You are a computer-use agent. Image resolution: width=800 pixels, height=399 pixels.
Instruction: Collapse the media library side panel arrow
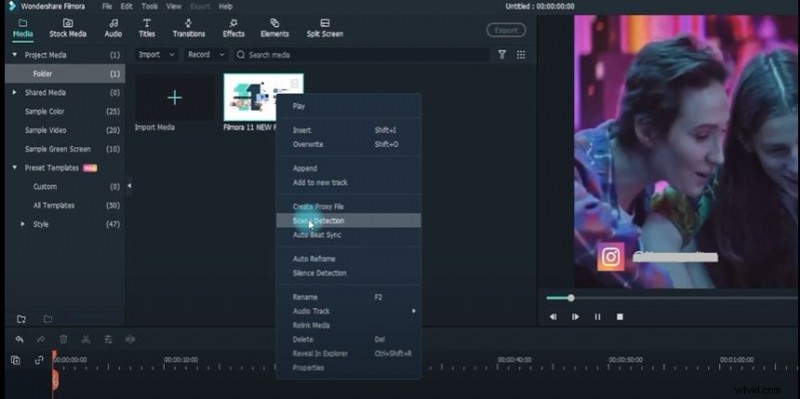tap(129, 186)
